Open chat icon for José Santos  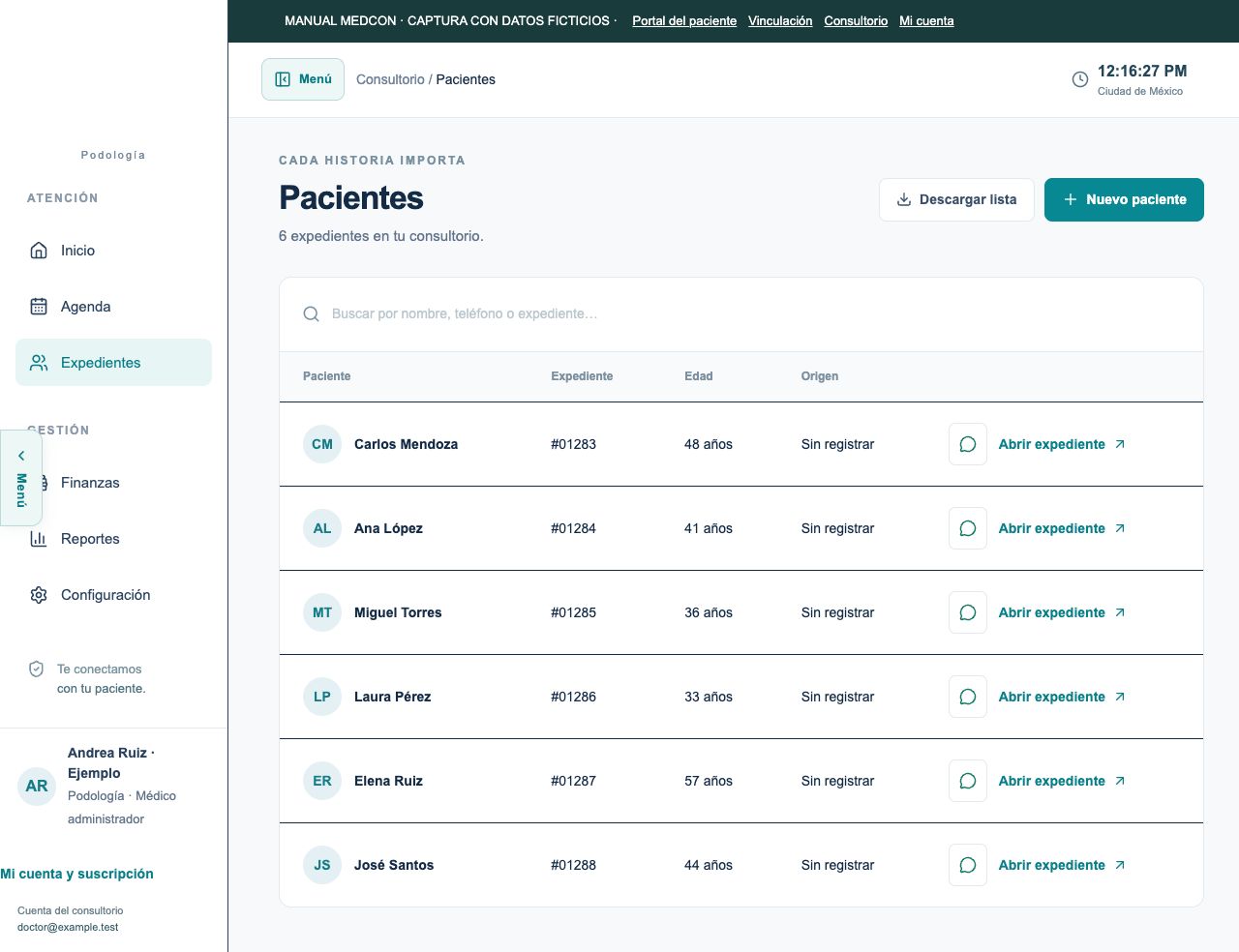click(x=967, y=865)
